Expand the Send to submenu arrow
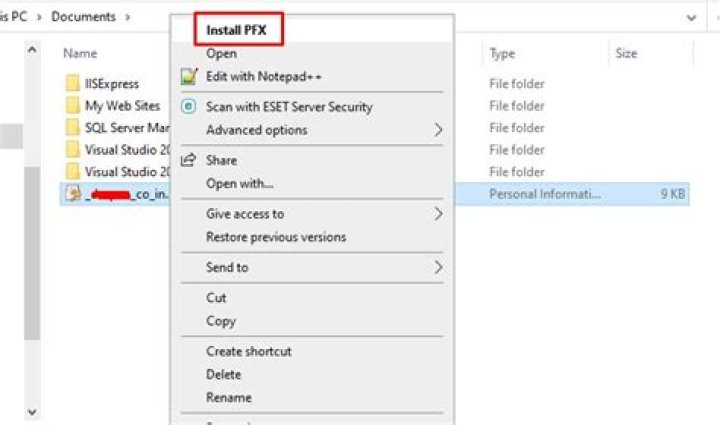Screen dimensions: 720x425 (x=438, y=268)
